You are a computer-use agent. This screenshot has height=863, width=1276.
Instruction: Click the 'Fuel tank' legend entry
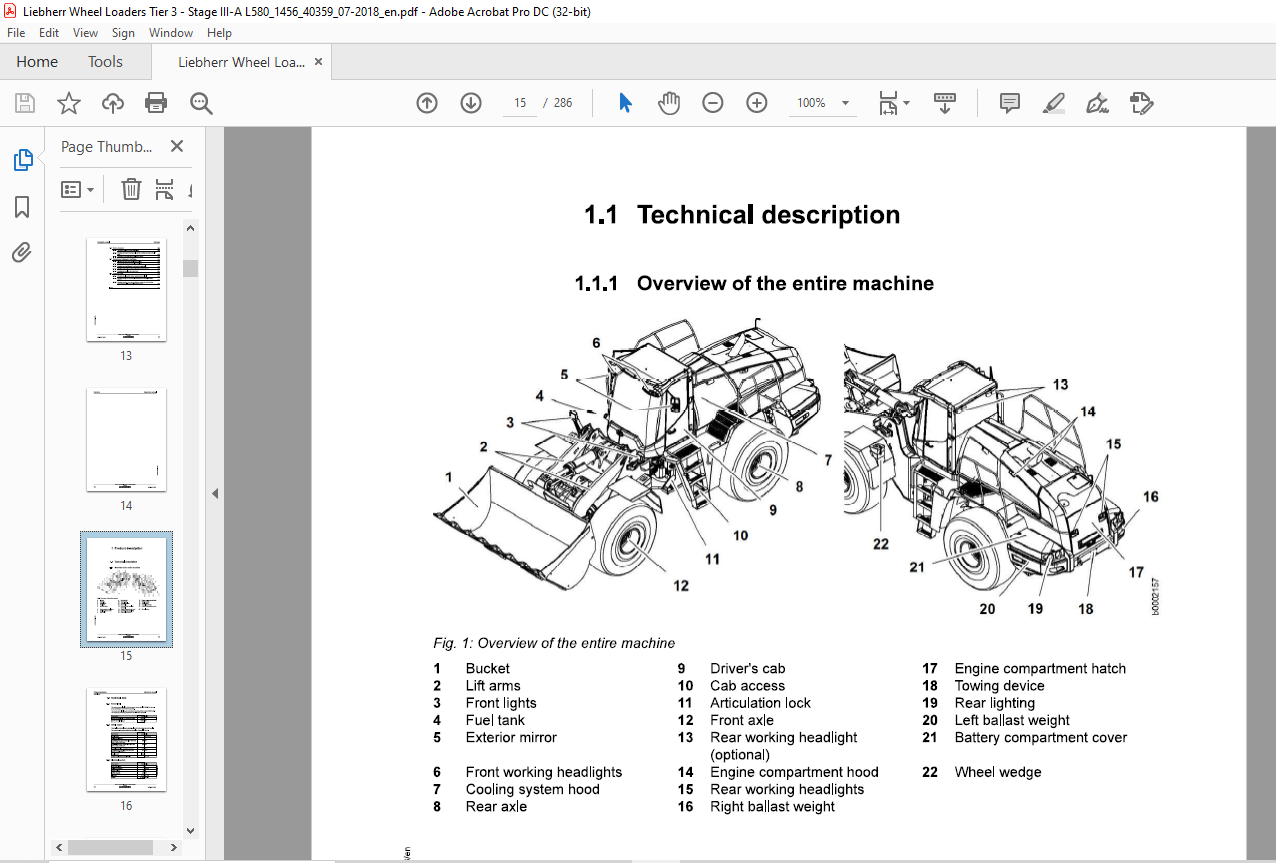[495, 720]
